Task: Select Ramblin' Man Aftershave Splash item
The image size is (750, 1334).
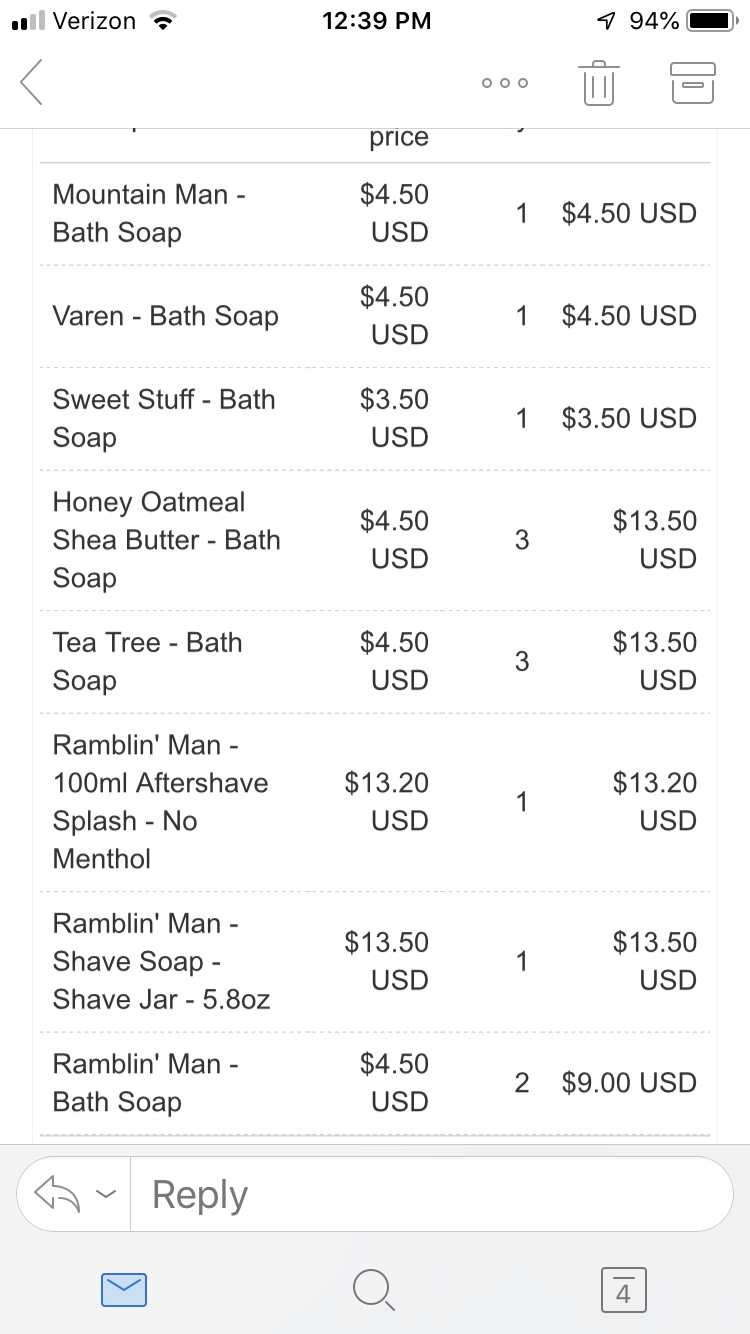Action: point(160,802)
